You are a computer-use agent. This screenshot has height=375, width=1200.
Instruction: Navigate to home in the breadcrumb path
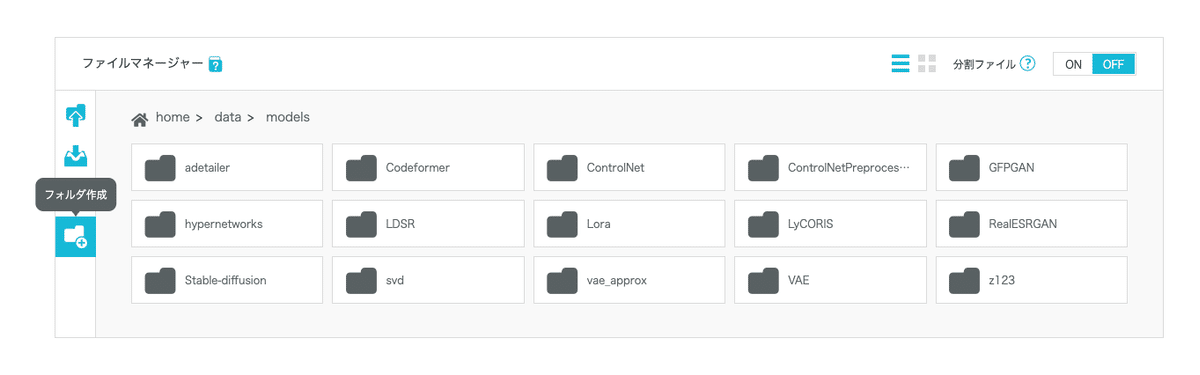pyautogui.click(x=172, y=117)
